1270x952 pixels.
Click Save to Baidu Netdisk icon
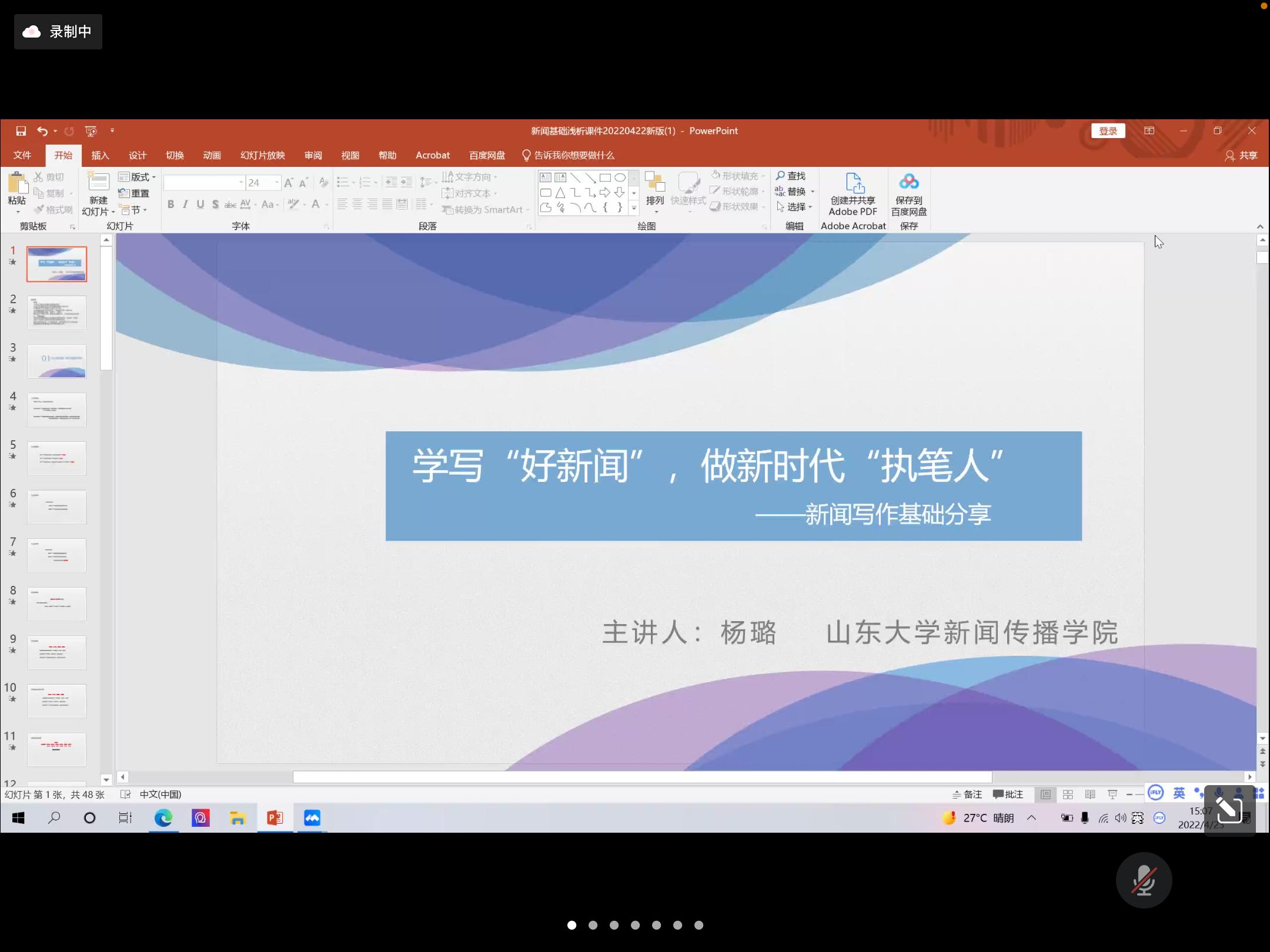point(908,182)
